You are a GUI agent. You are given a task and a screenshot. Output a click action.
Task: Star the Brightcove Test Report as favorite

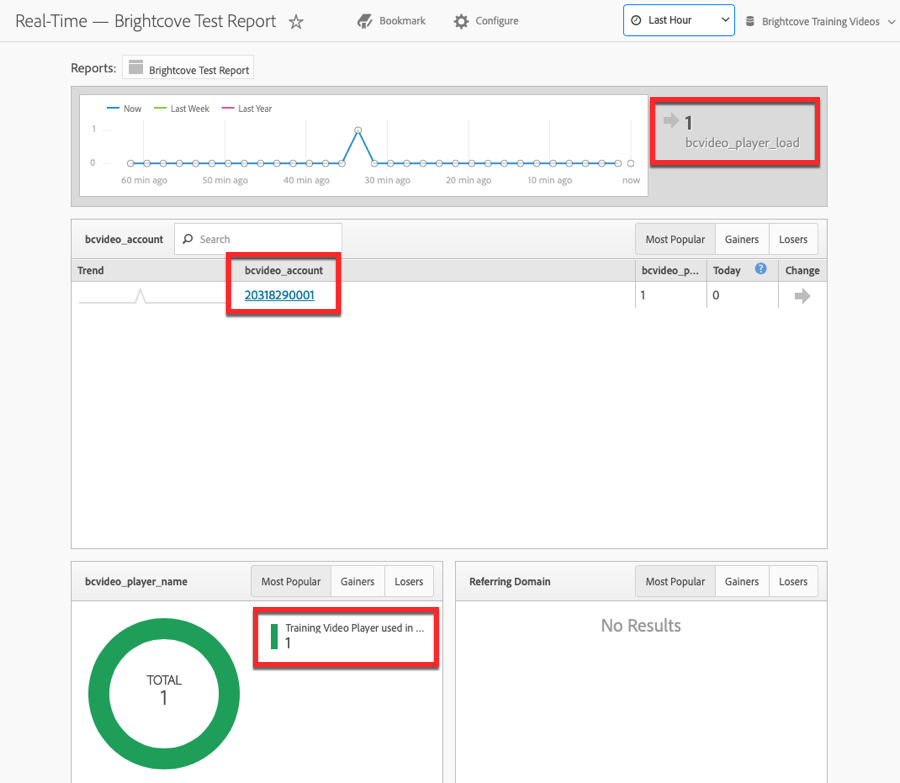point(296,20)
